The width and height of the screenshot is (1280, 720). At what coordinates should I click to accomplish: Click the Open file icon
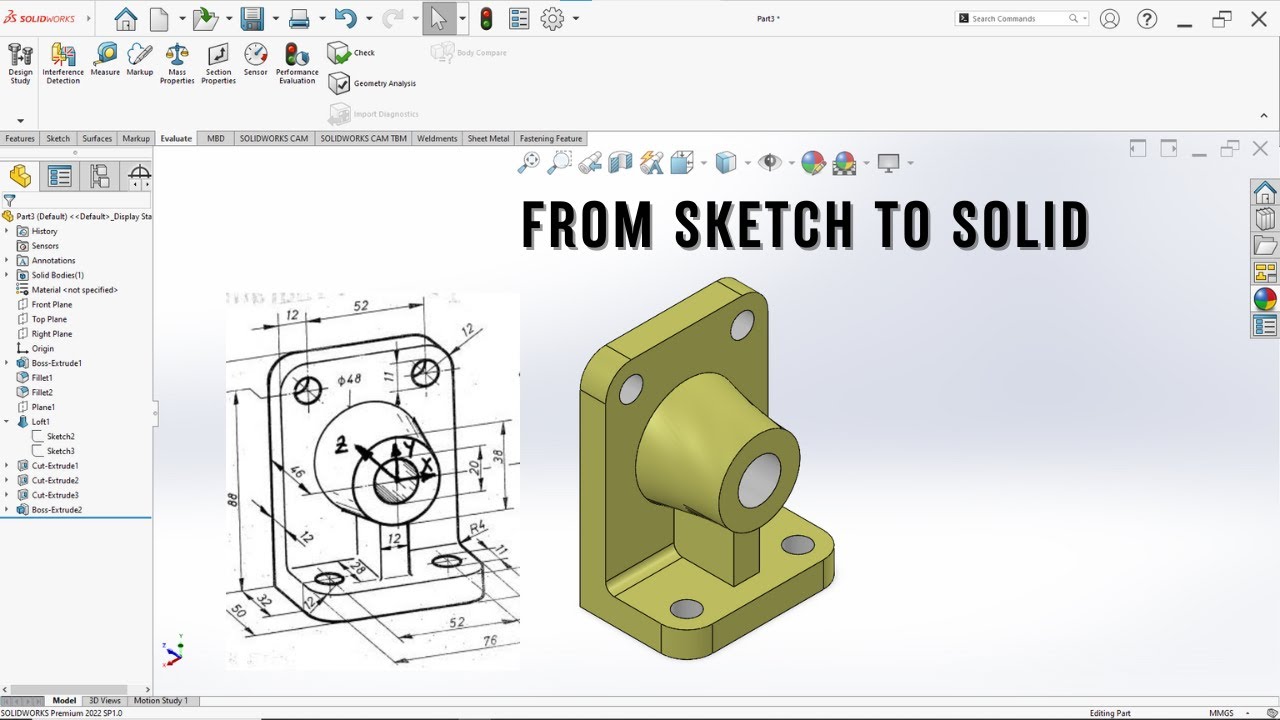205,18
